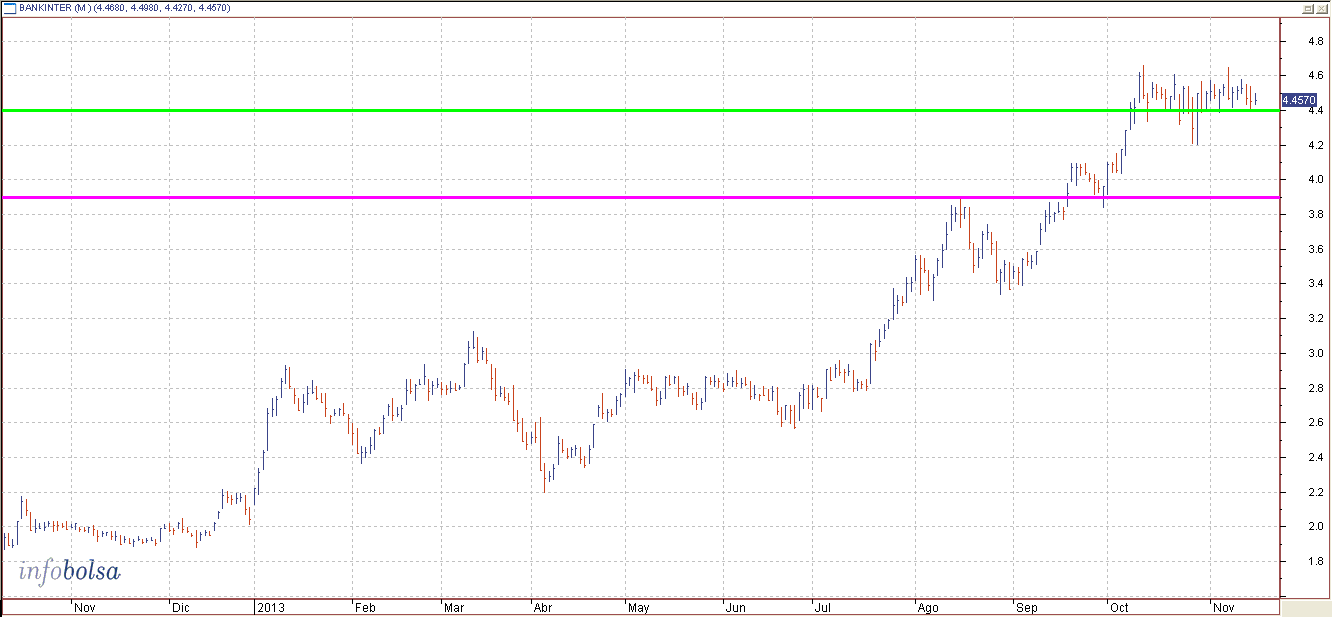Click the Jun date axis label
Viewport: 1332px width, 617px height.
pos(735,607)
